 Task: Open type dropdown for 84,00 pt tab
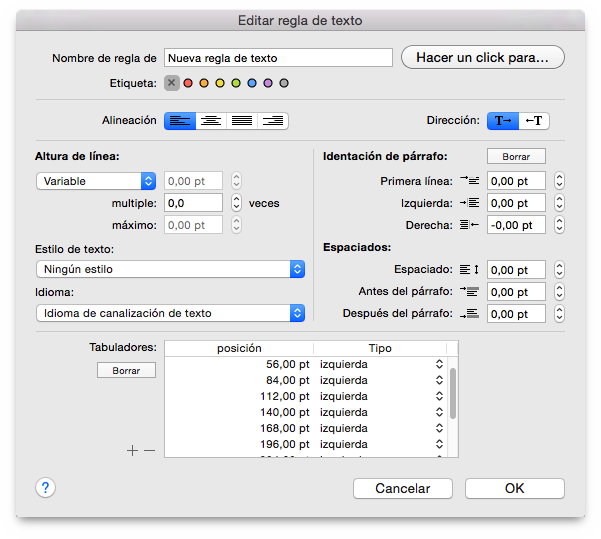click(439, 380)
